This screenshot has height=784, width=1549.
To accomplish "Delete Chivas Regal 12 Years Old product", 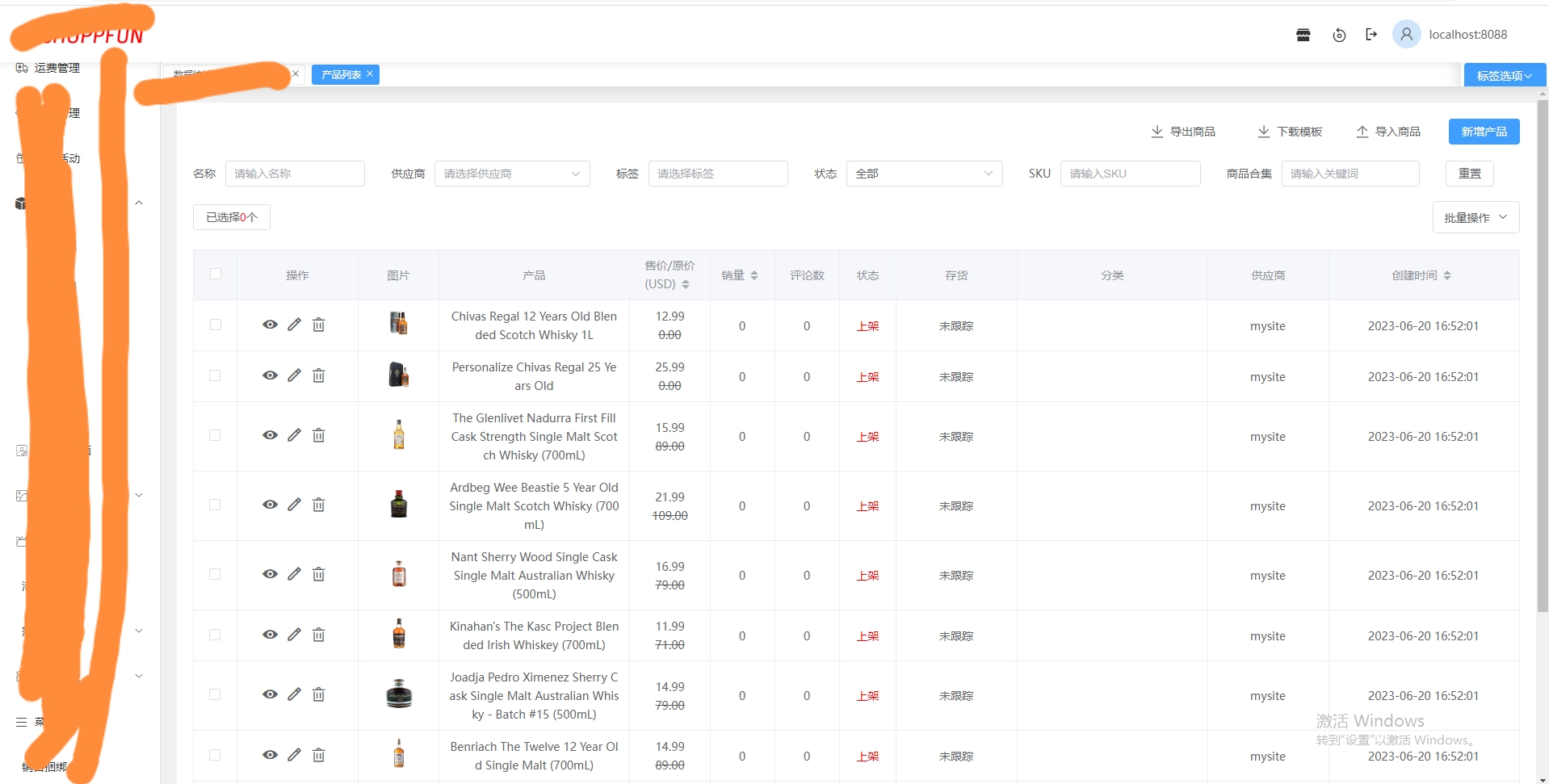I will pos(319,325).
